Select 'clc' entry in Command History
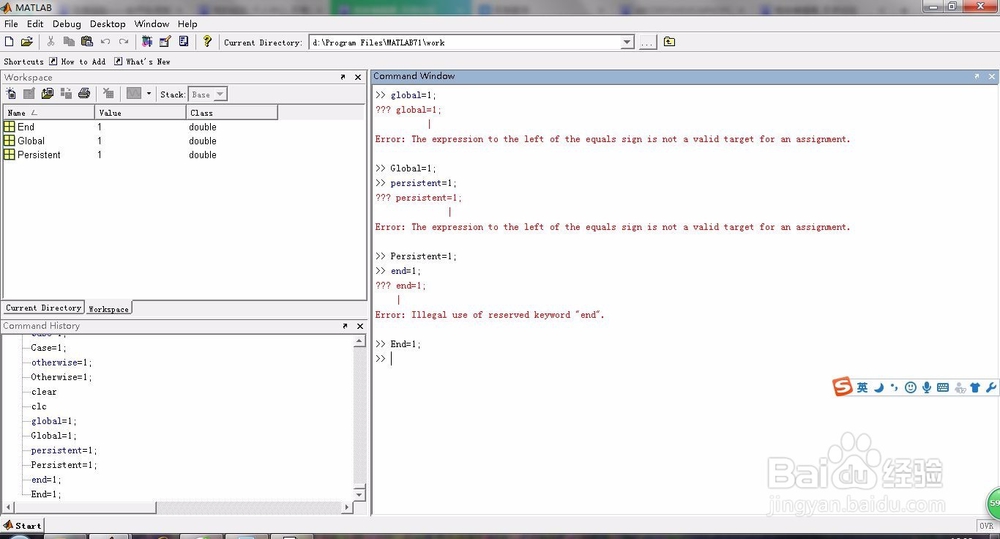The image size is (1000, 539). pyautogui.click(x=38, y=406)
